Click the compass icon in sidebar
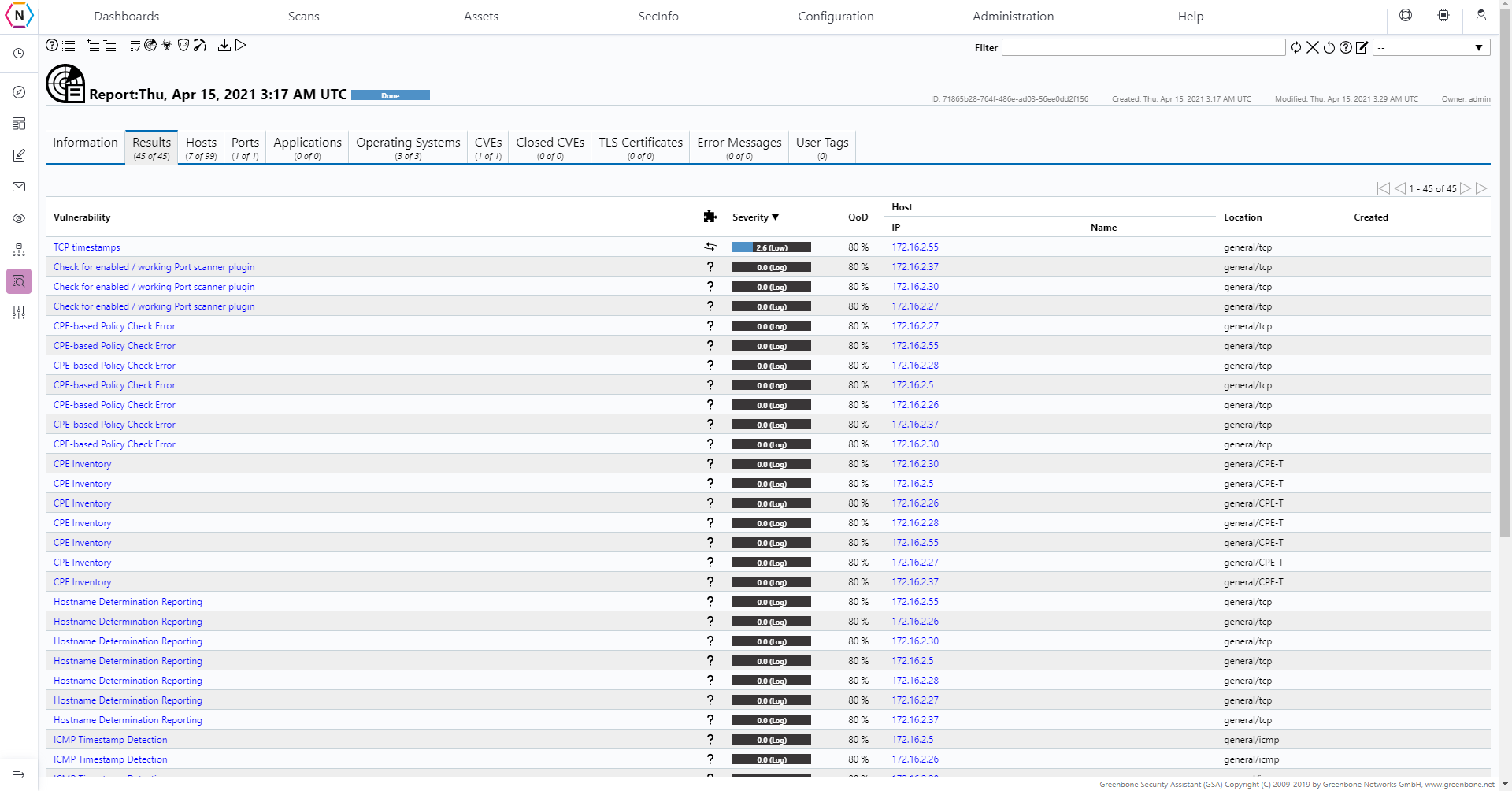 (19, 92)
